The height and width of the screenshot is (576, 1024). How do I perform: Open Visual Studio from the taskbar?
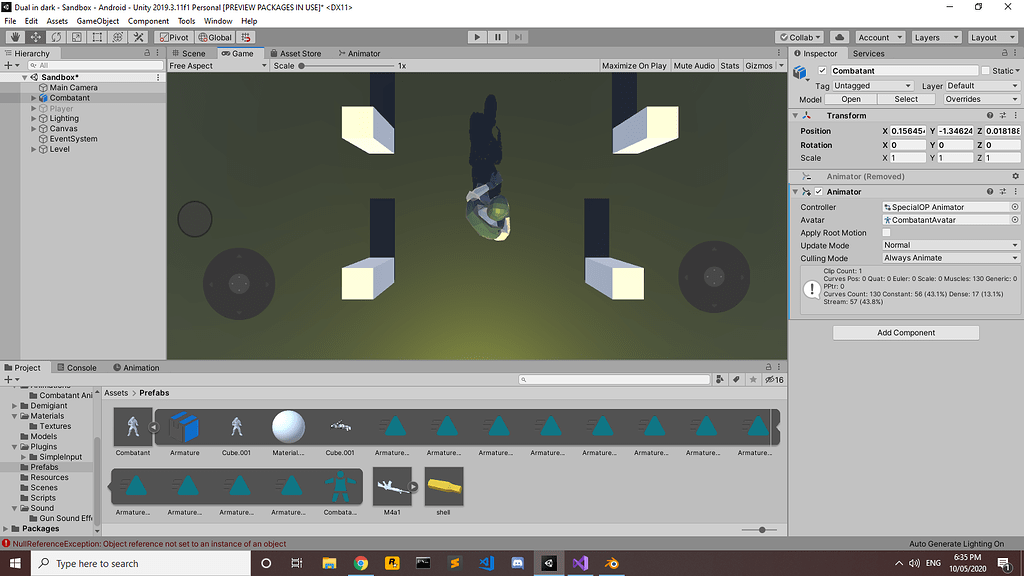tap(580, 564)
